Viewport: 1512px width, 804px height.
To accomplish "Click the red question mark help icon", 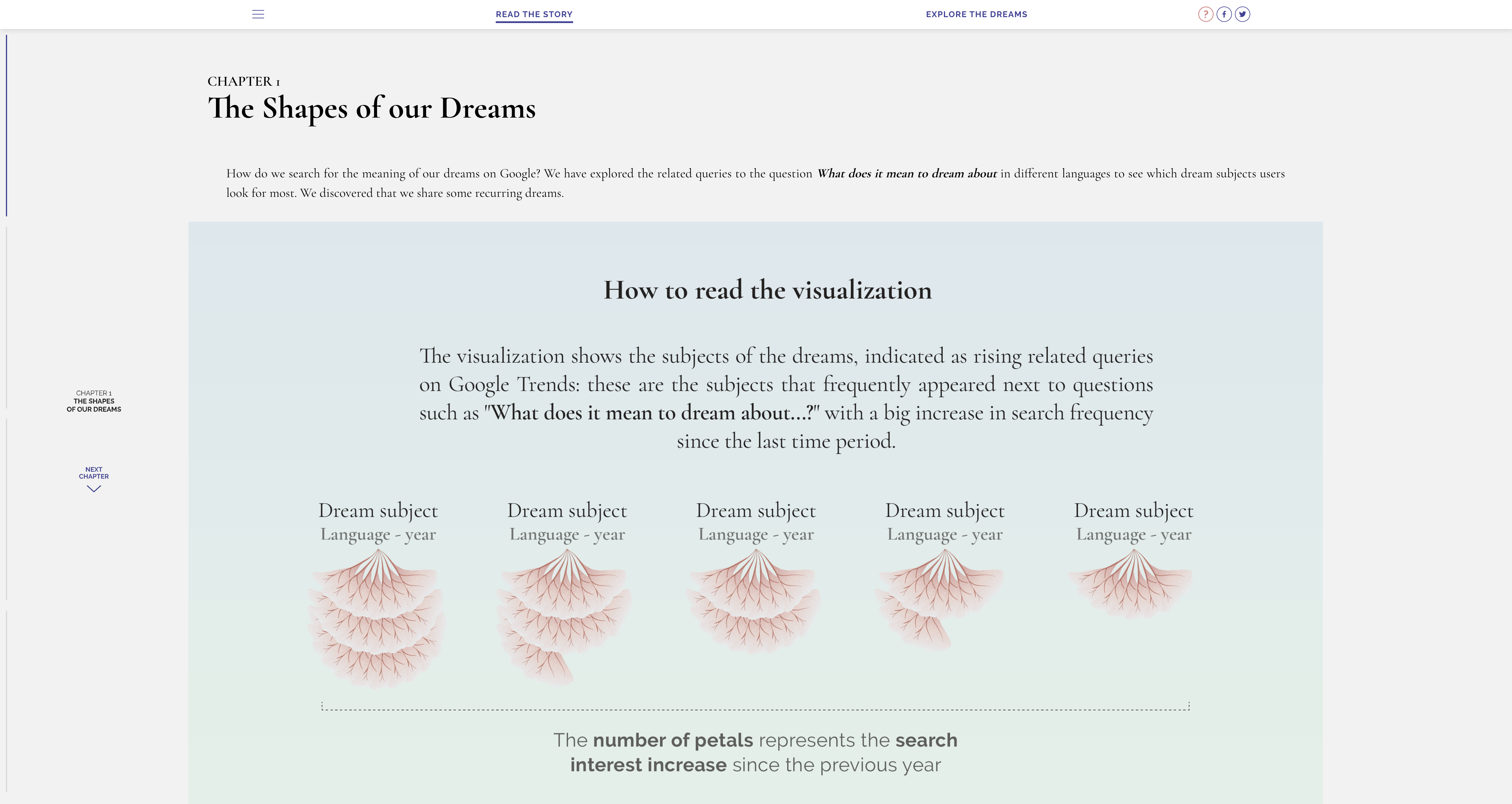I will (1205, 14).
